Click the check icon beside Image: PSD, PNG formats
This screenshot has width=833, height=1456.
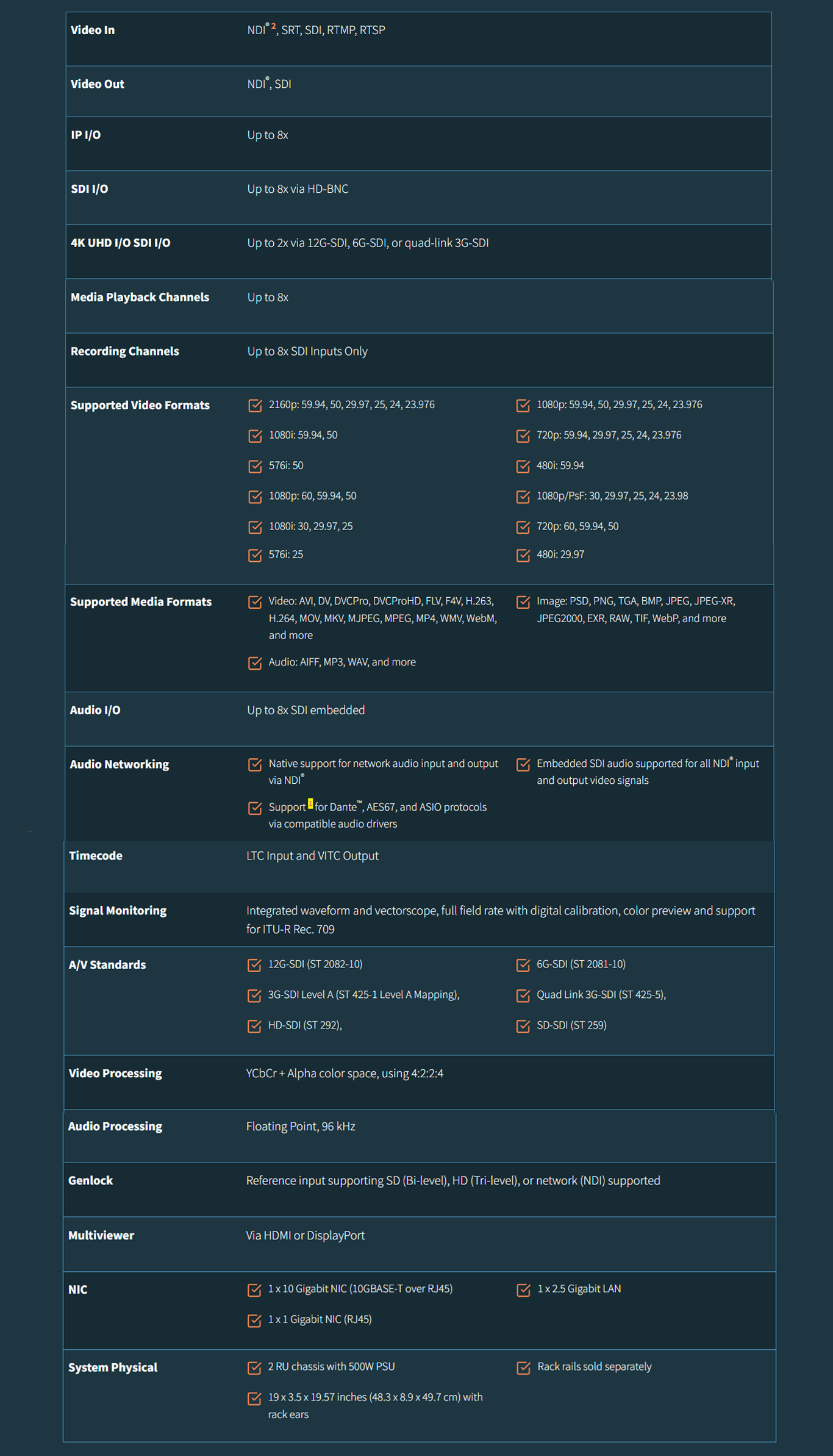(x=523, y=602)
